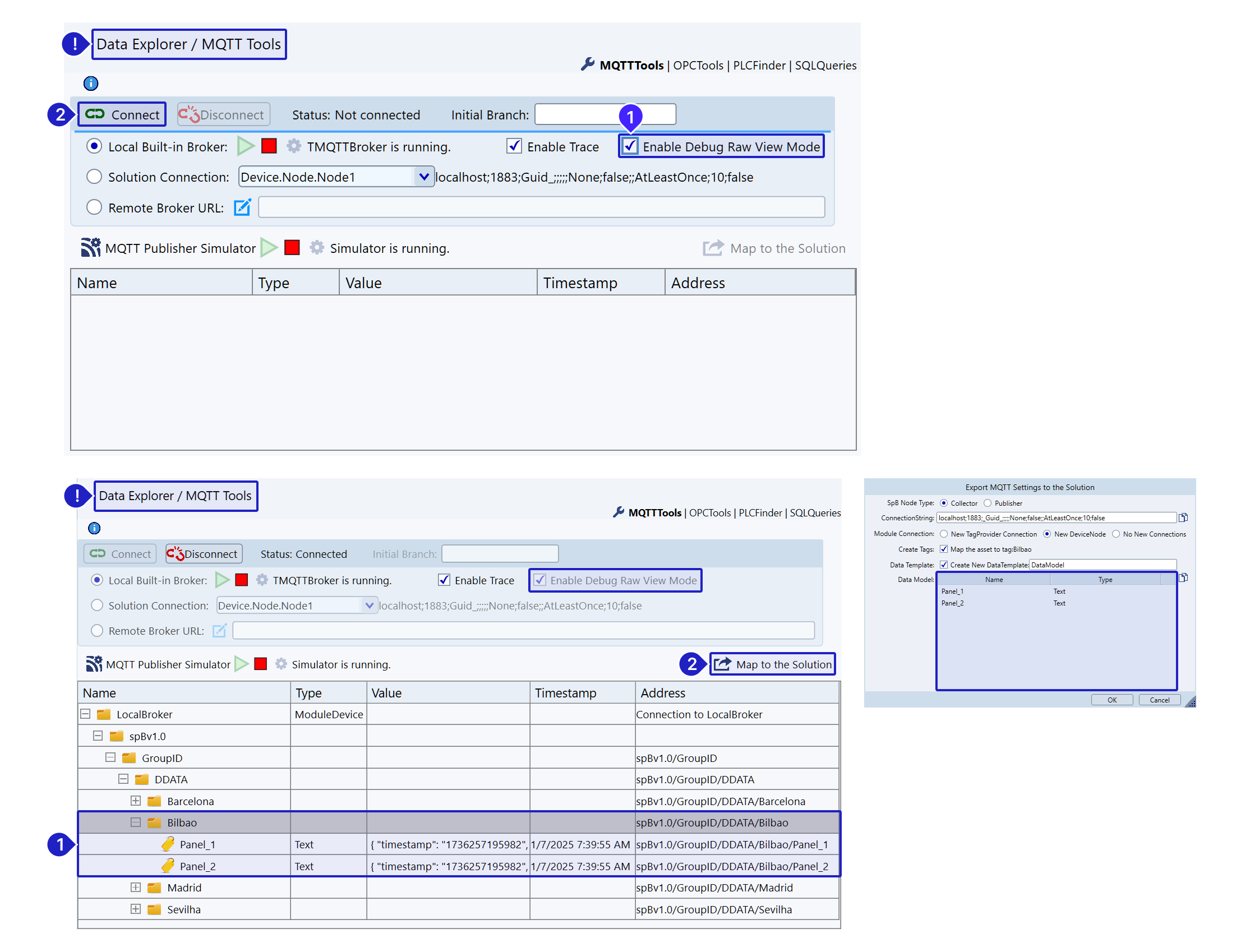This screenshot has width=1241, height=952.
Task: Stop the MQTT Publisher Simulator in top panel
Action: point(292,248)
